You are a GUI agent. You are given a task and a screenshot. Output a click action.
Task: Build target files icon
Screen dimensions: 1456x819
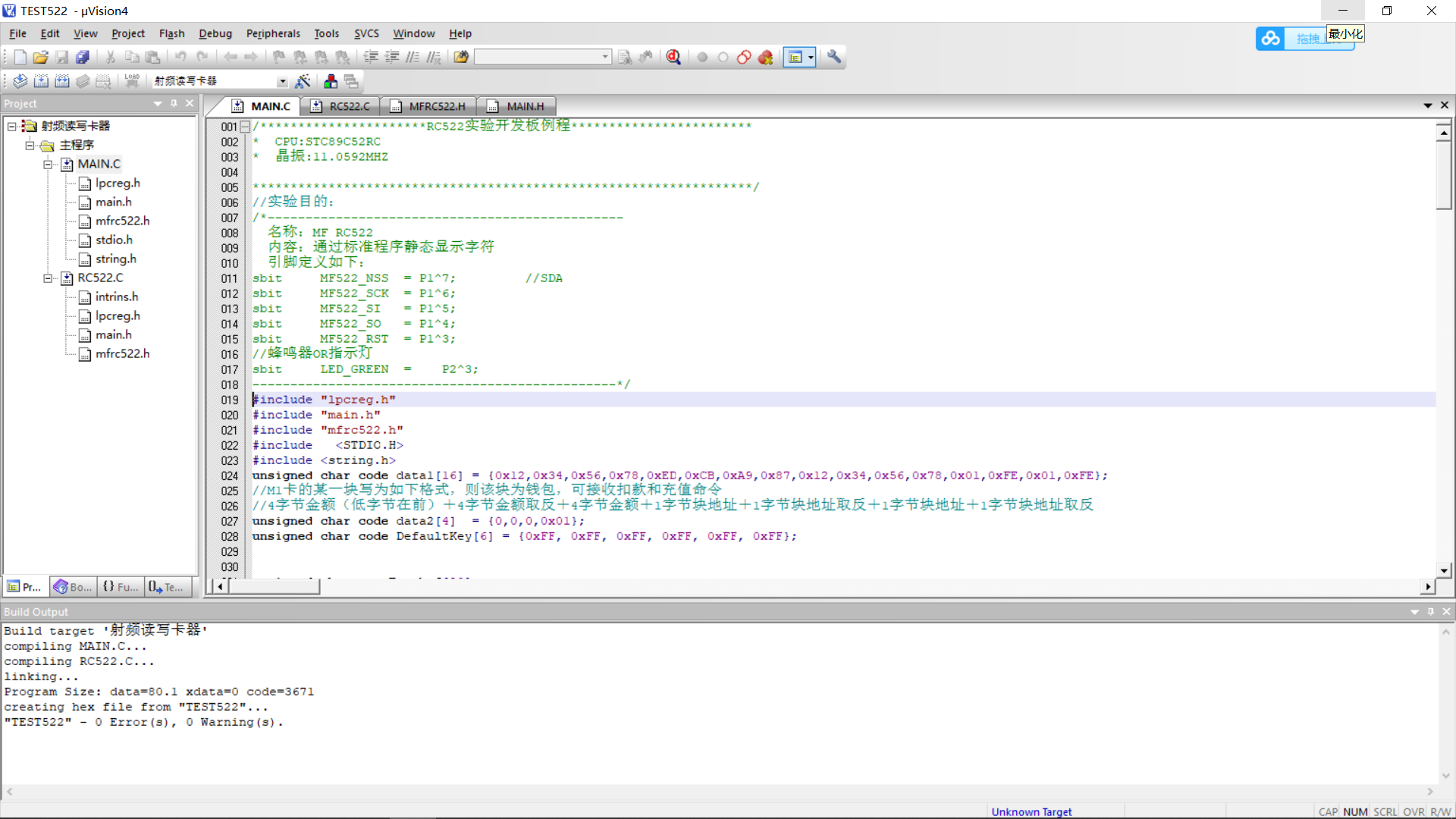42,80
